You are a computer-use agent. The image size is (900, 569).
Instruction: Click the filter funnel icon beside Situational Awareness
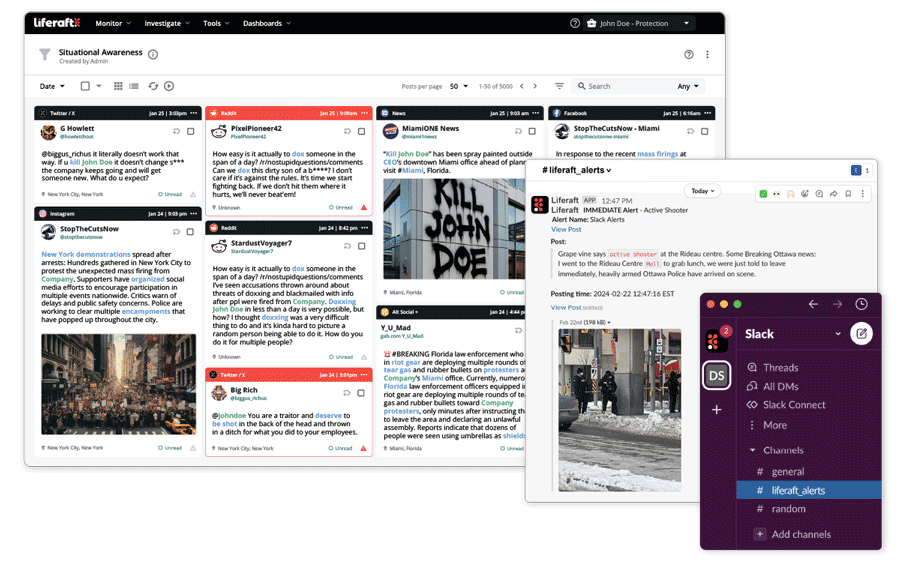pos(45,55)
